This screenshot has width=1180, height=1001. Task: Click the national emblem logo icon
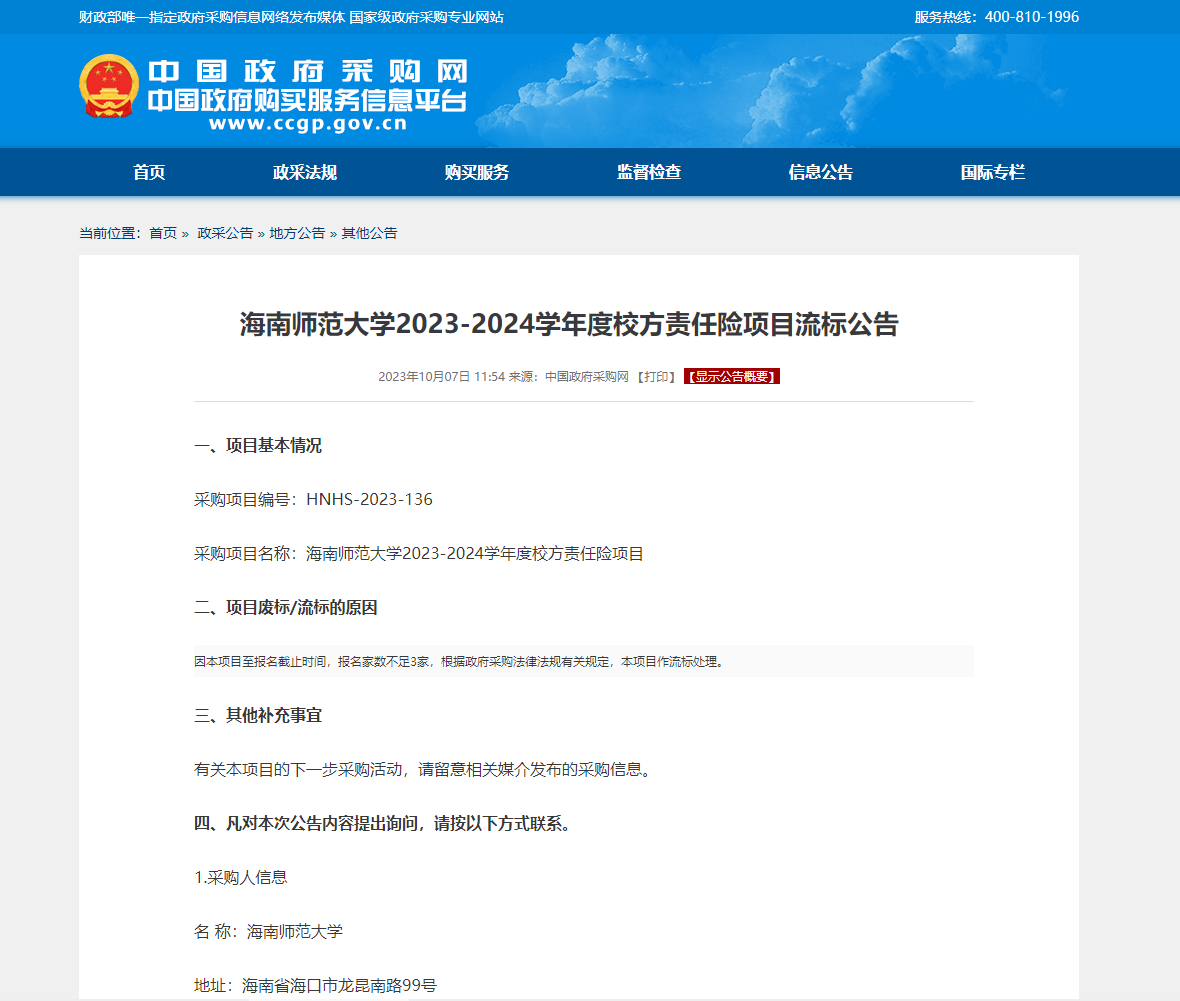point(109,87)
